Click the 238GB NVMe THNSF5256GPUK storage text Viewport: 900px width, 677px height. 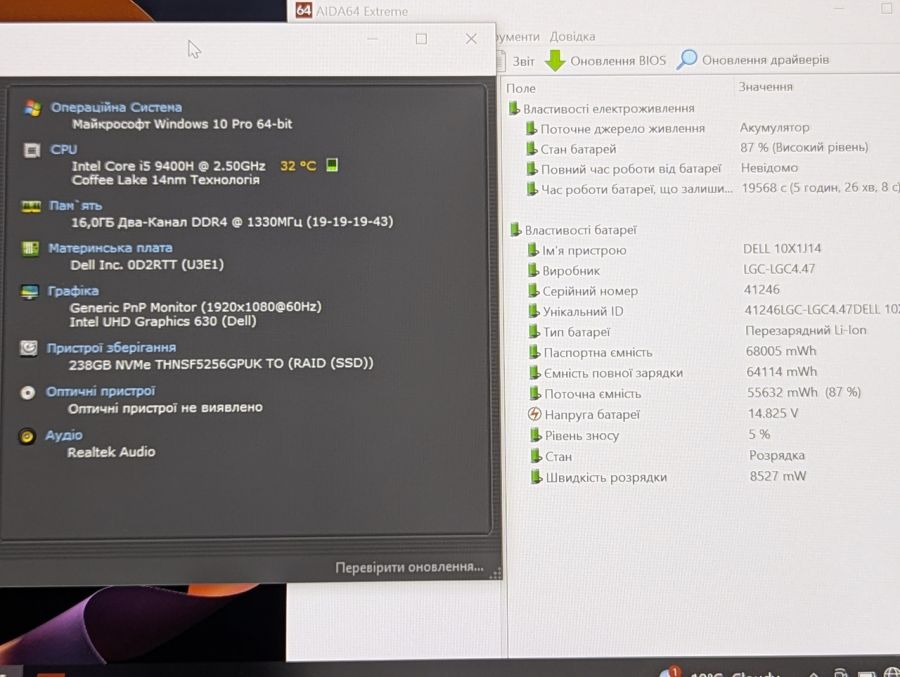coord(221,363)
